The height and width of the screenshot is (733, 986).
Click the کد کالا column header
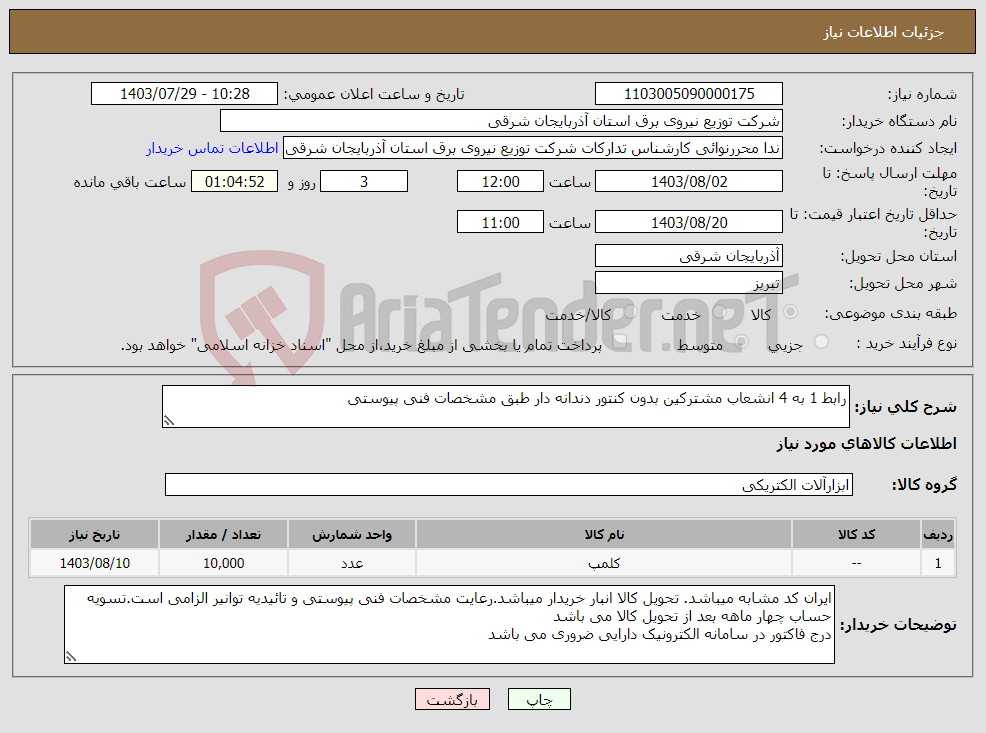coord(856,534)
